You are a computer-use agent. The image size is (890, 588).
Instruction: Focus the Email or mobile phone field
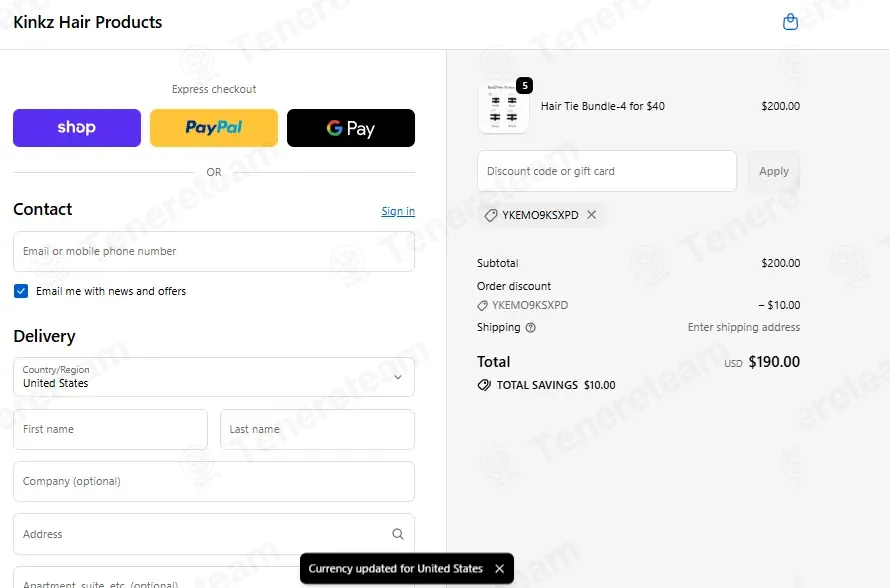[x=214, y=251]
